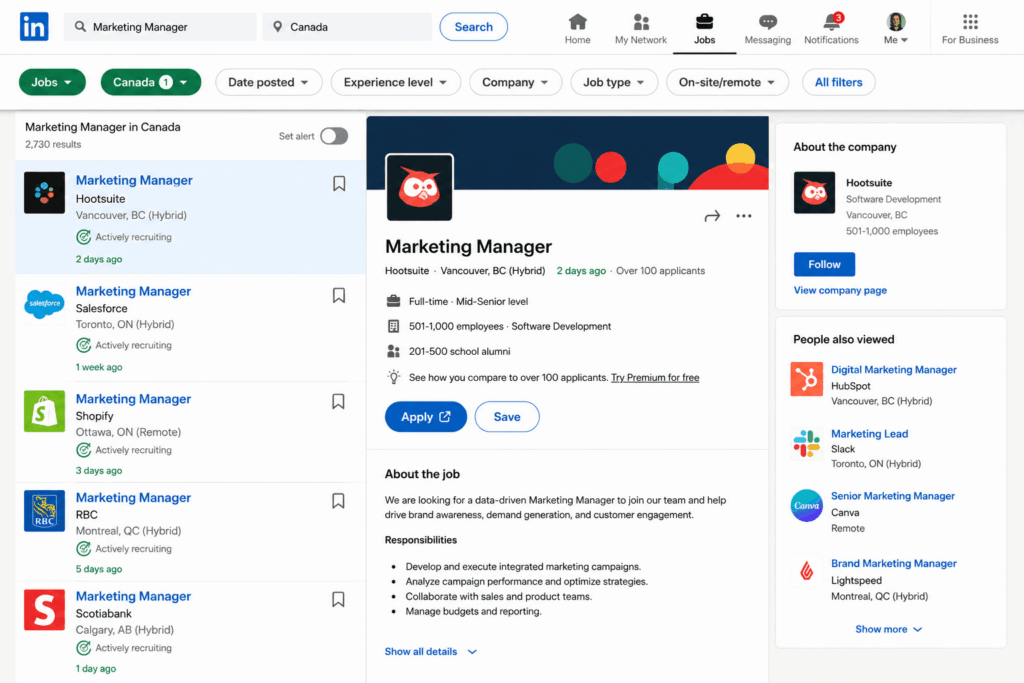Open All filters

pyautogui.click(x=839, y=82)
